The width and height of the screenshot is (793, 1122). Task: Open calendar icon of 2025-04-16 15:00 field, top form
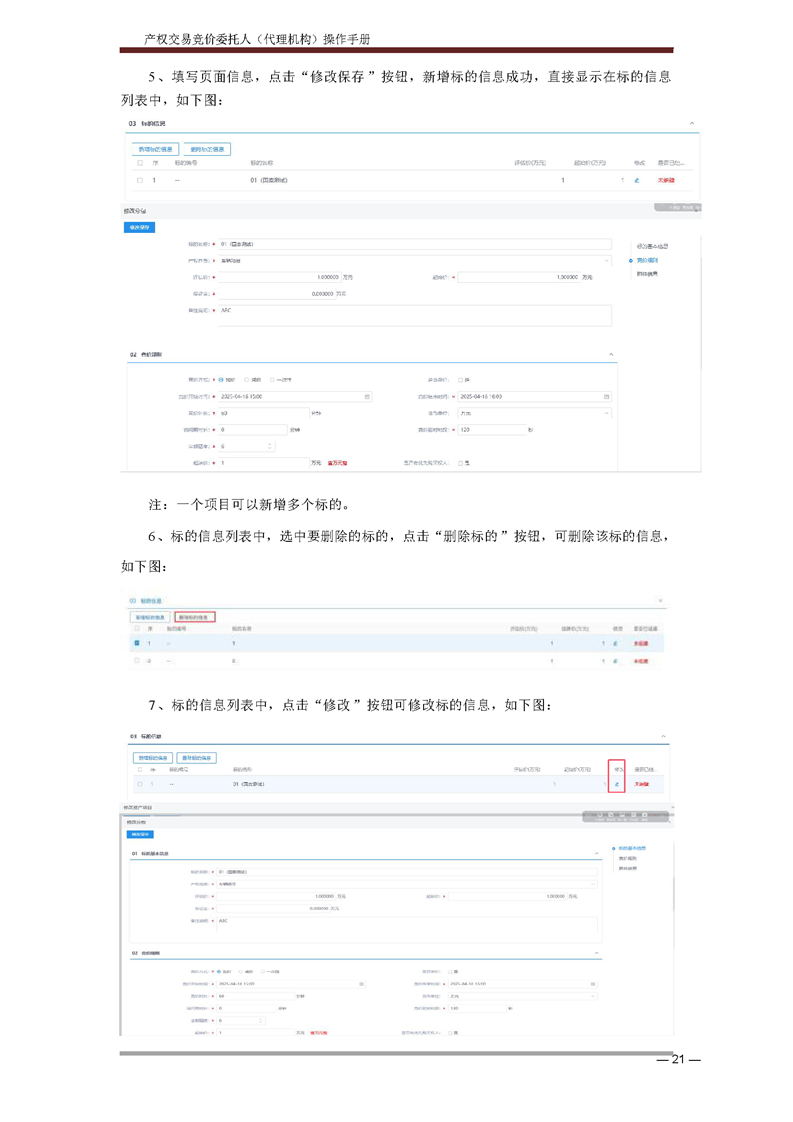pyautogui.click(x=367, y=397)
